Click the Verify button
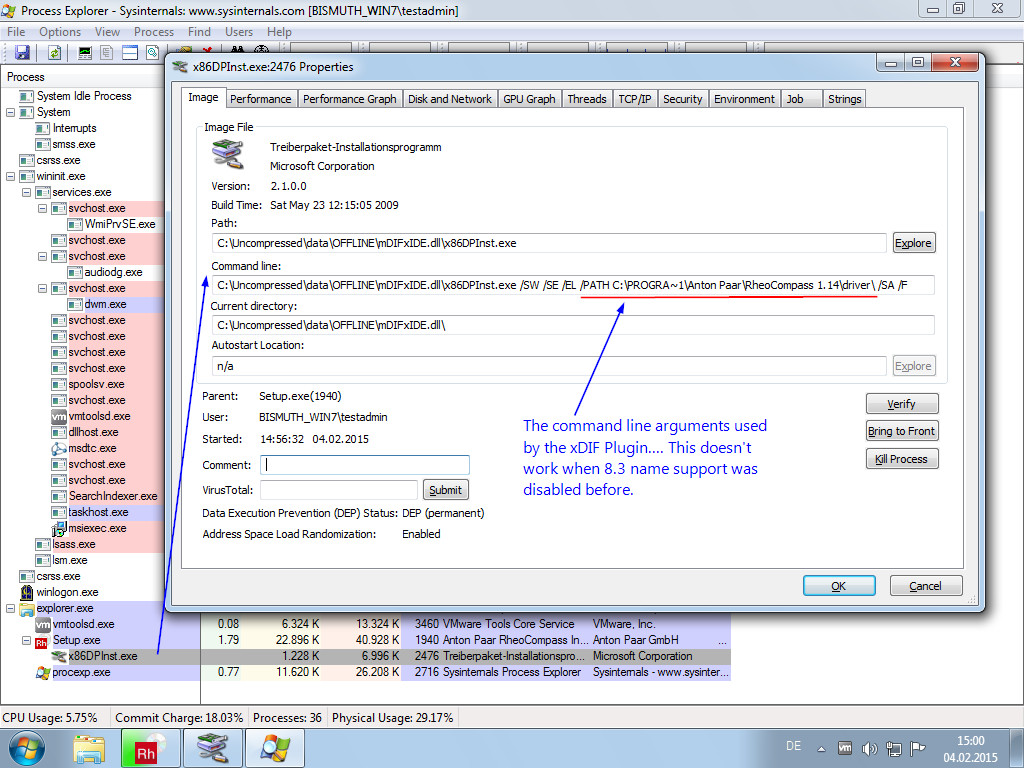Viewport: 1024px width, 768px height. coord(902,404)
